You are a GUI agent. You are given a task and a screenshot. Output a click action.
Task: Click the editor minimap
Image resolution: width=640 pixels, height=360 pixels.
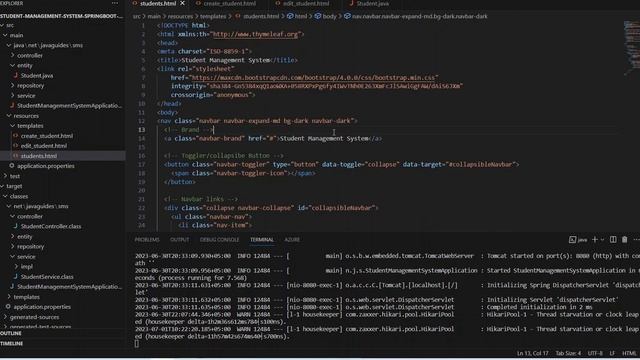[631, 47]
